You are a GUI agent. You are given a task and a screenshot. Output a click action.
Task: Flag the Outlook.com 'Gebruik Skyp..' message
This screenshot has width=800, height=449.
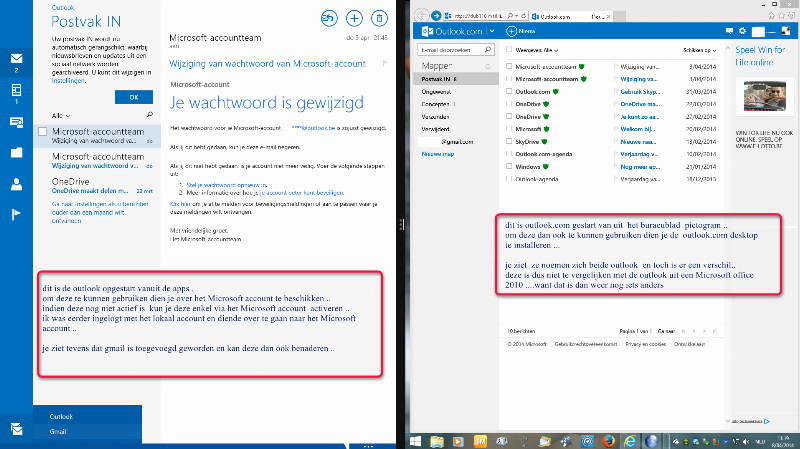(x=616, y=92)
